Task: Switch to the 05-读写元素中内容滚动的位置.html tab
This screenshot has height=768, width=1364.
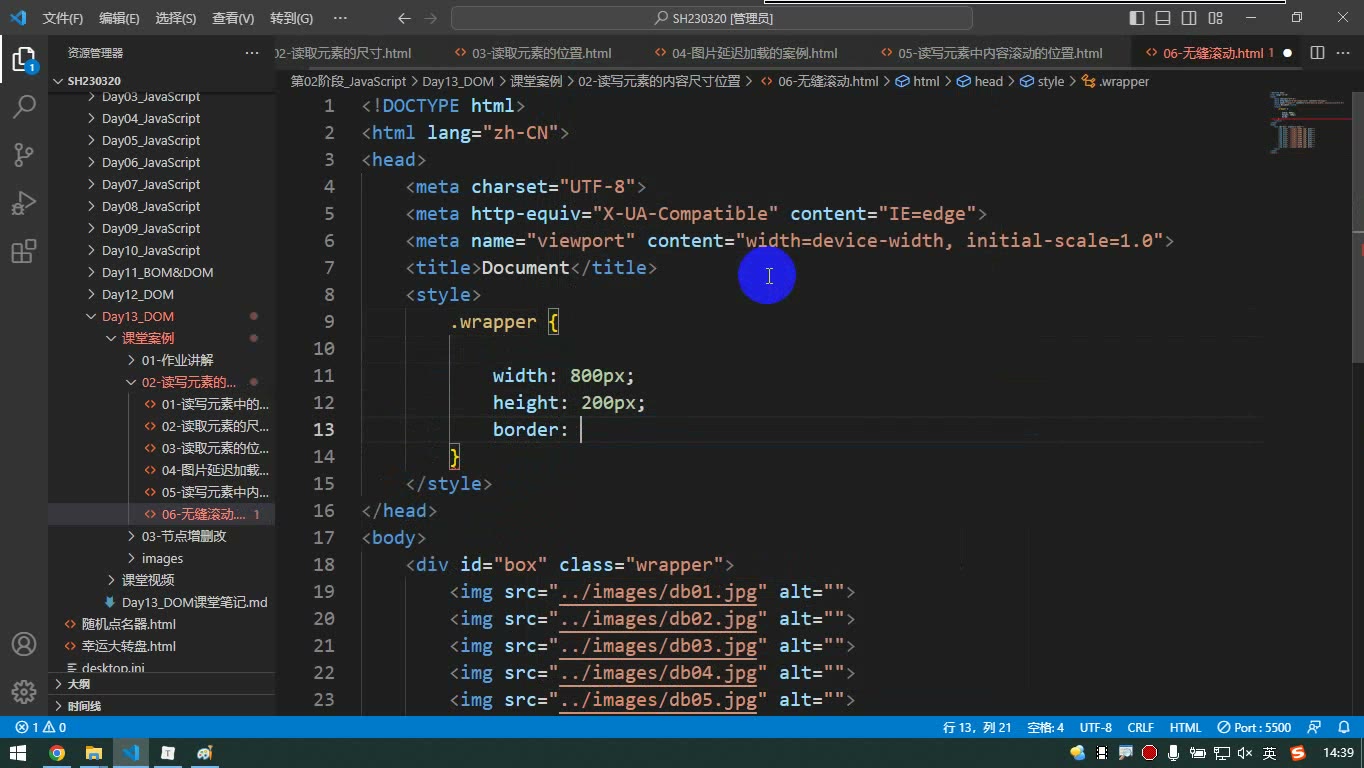Action: point(999,53)
